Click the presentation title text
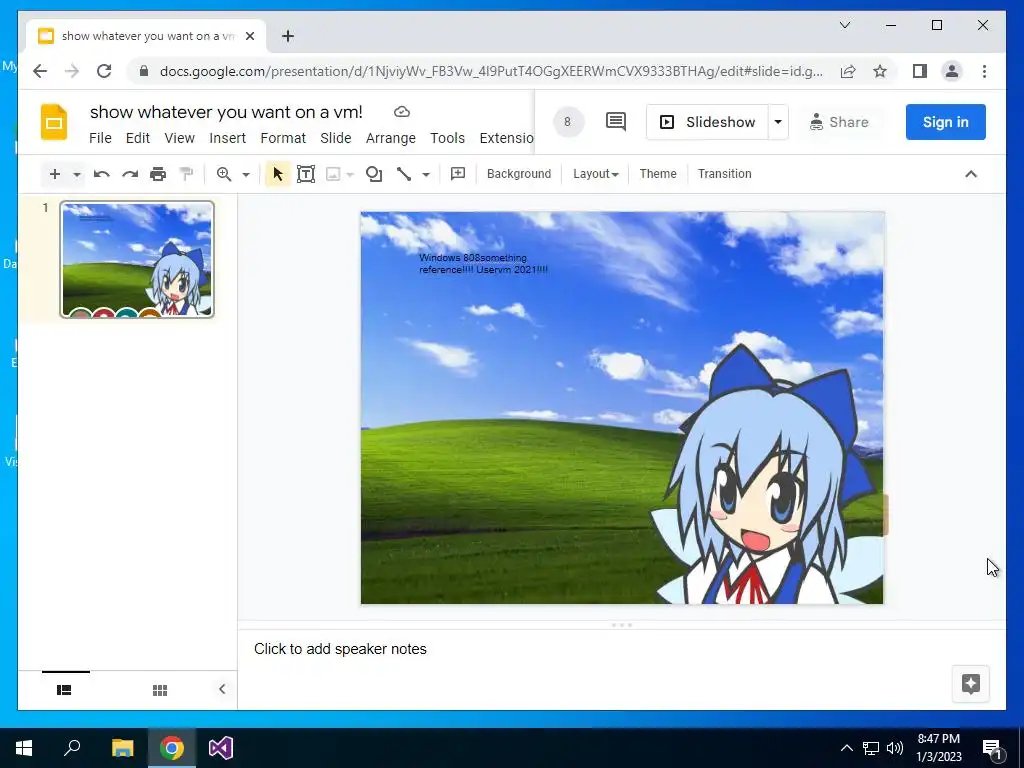The image size is (1024, 768). tap(226, 112)
